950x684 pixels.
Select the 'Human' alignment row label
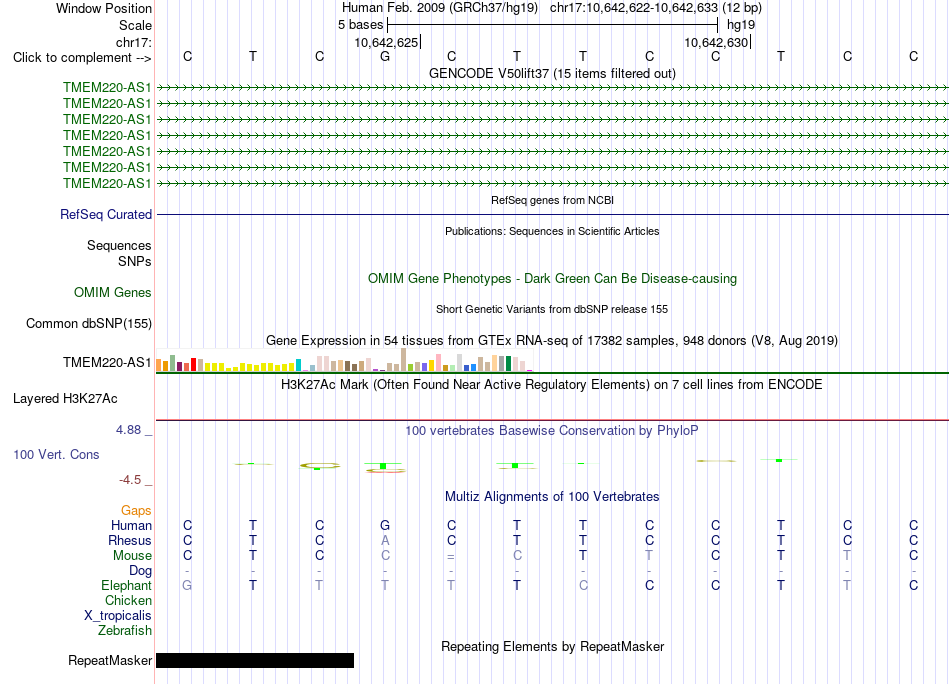[x=131, y=525]
